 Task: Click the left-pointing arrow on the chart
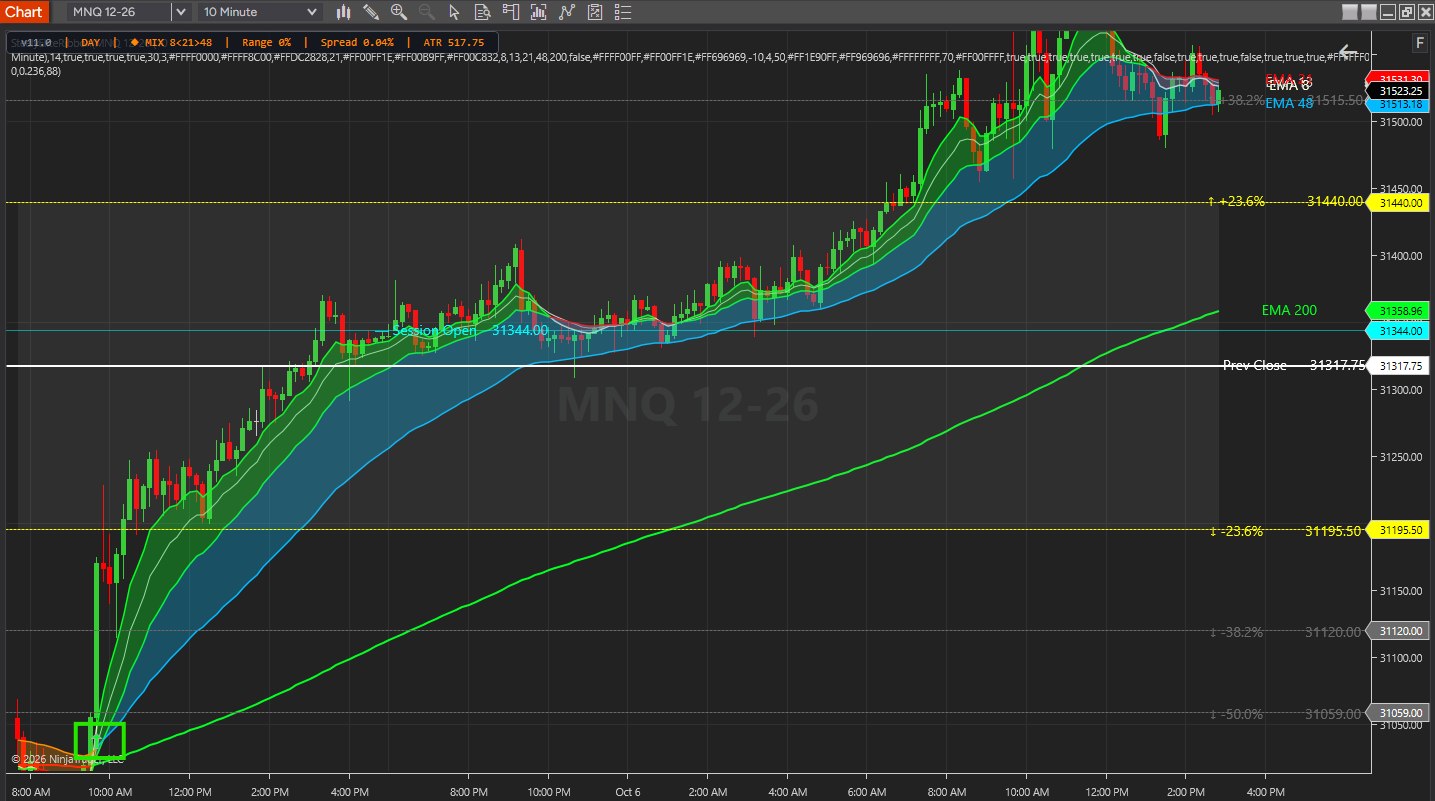coord(1348,52)
